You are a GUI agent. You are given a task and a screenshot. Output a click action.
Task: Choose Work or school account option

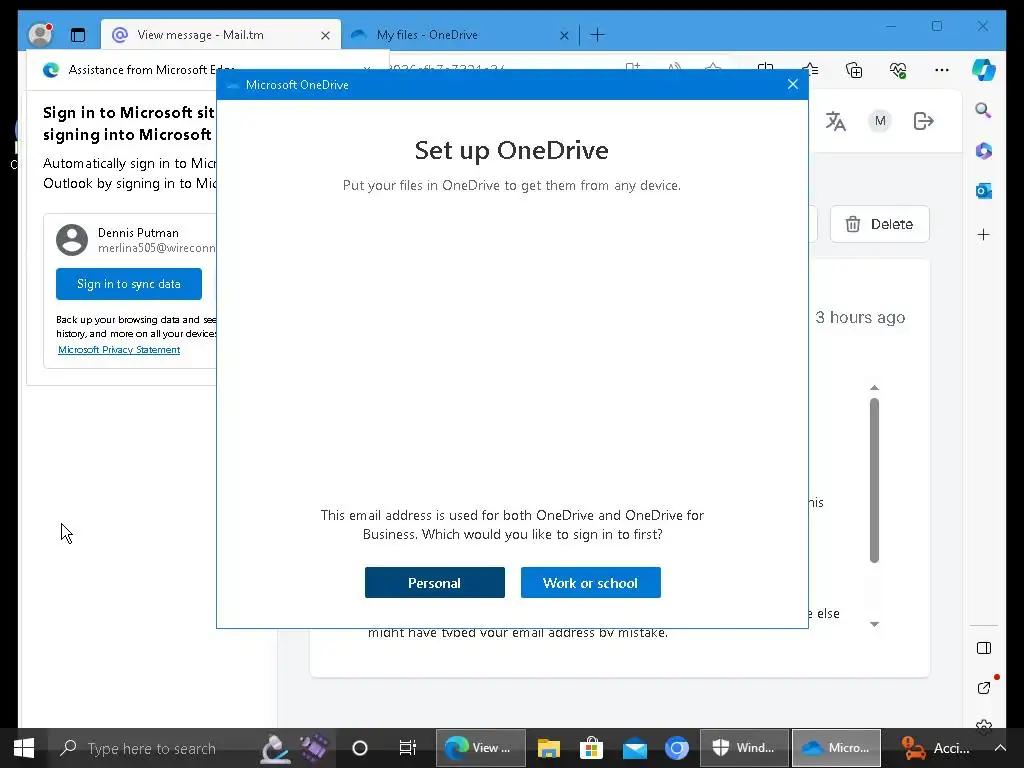pyautogui.click(x=590, y=583)
